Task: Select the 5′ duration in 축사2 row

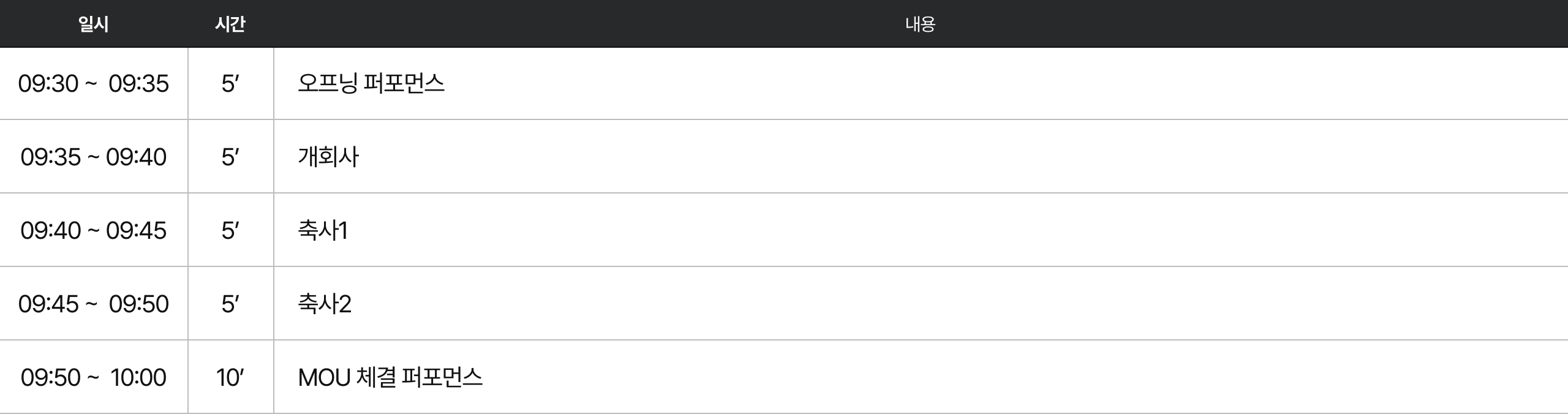Action: click(230, 304)
